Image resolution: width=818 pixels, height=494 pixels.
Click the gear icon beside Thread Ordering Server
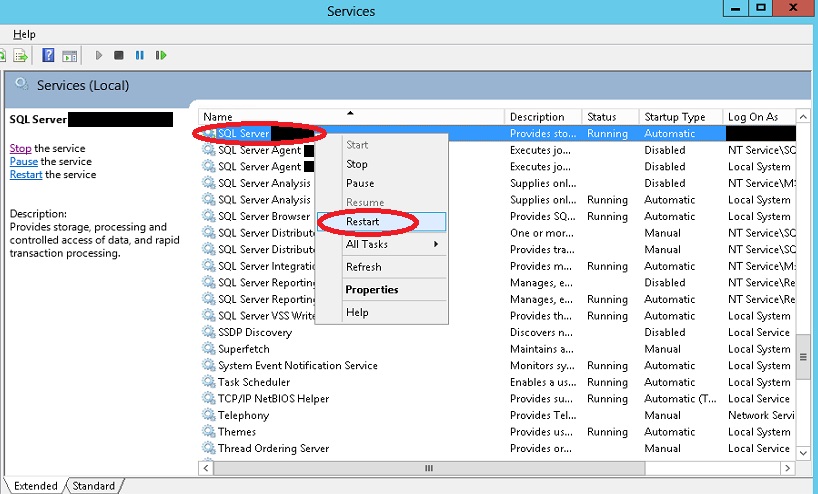coord(209,448)
